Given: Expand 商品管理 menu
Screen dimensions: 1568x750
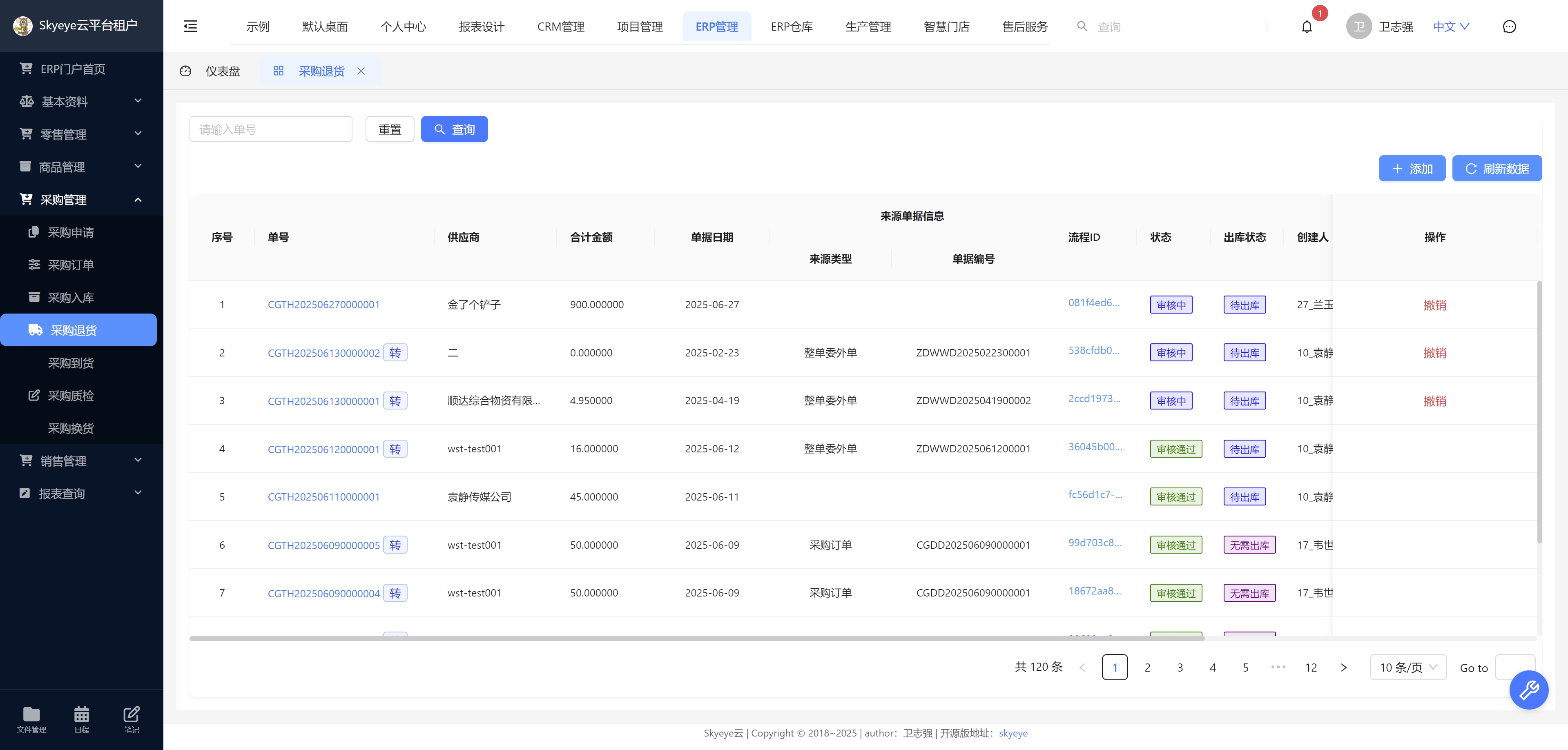Looking at the screenshot, I should pyautogui.click(x=82, y=167).
